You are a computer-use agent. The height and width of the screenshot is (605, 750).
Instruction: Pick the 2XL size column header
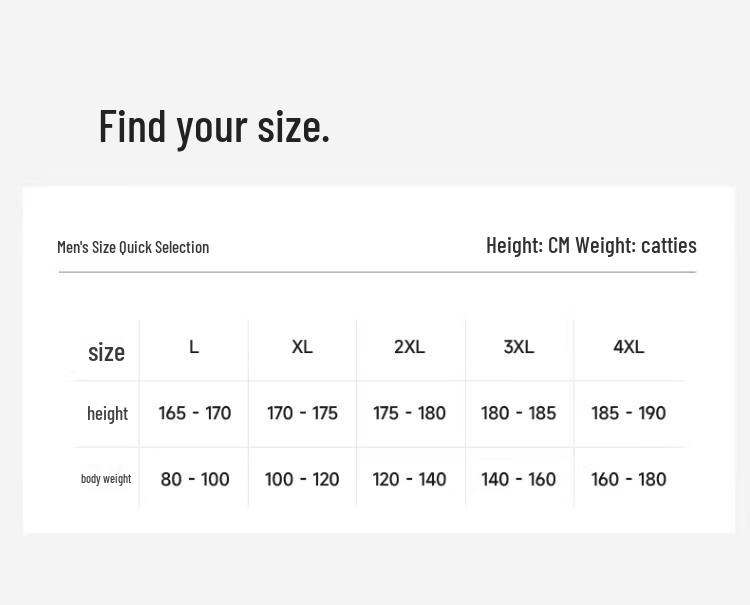[x=410, y=347]
